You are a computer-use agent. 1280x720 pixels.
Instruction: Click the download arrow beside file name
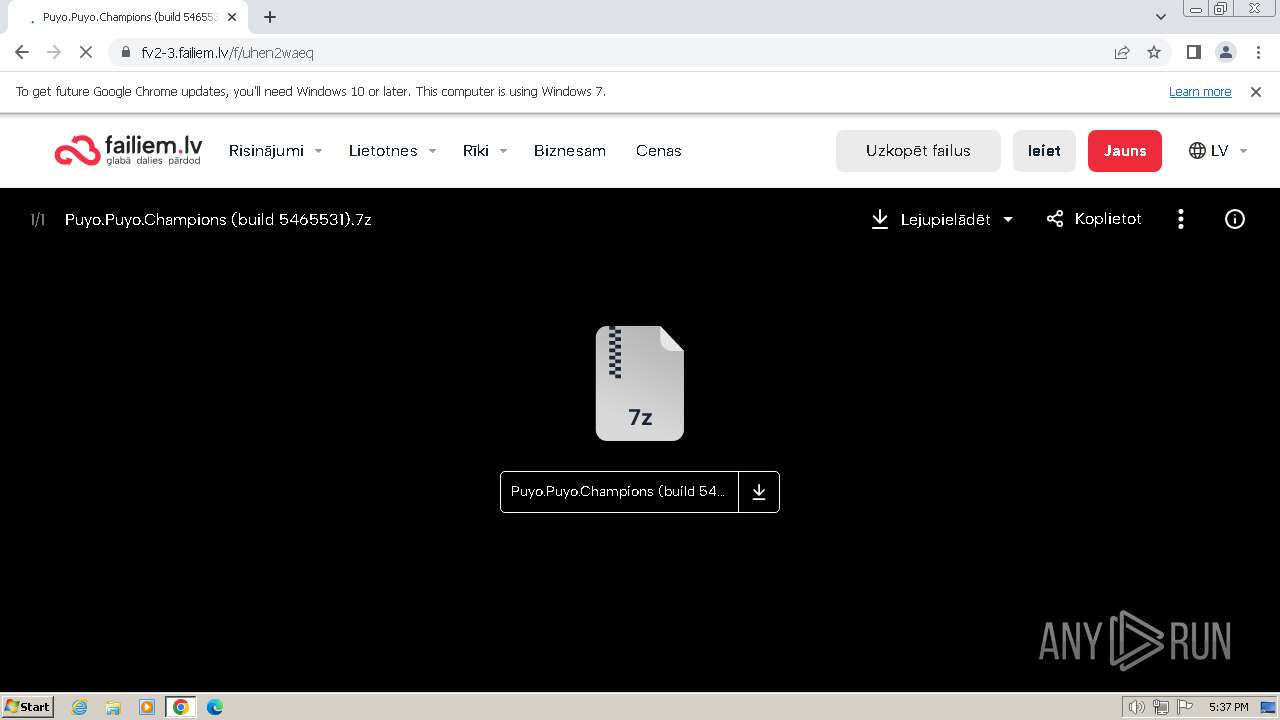tap(759, 492)
